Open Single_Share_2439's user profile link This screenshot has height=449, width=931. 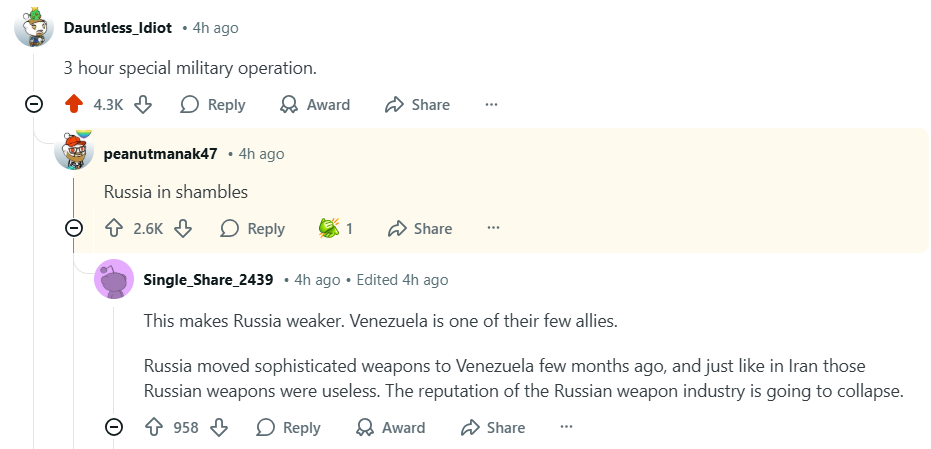click(x=208, y=279)
